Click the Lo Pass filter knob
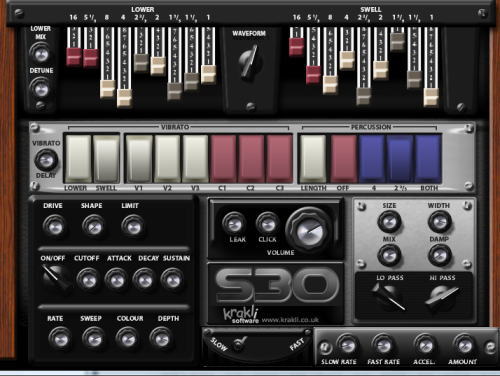The height and width of the screenshot is (376, 500). point(388,297)
